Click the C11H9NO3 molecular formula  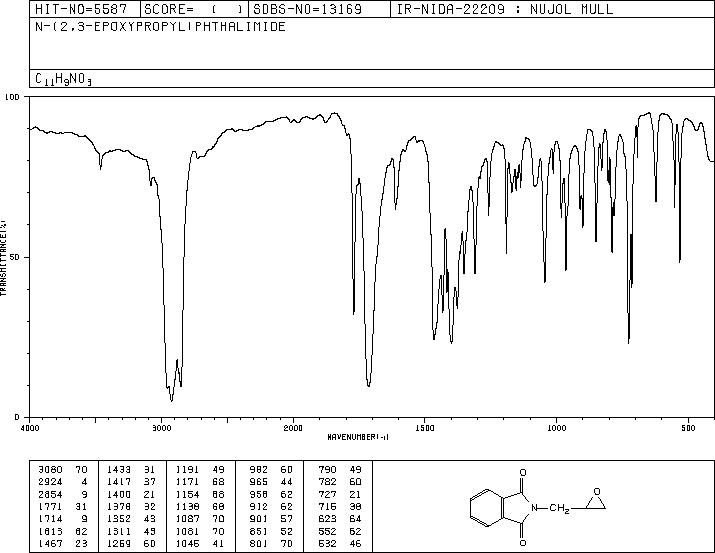tap(63, 79)
